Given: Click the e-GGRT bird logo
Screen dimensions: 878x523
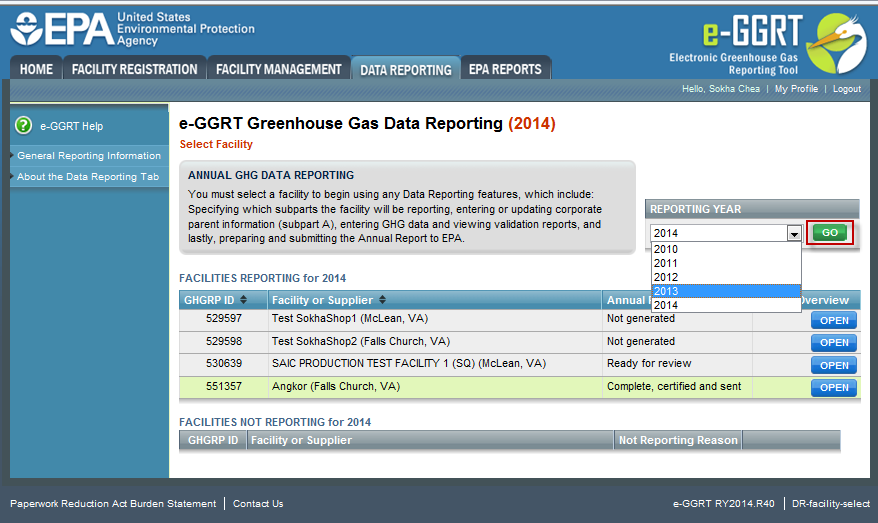Looking at the screenshot, I should point(837,43).
